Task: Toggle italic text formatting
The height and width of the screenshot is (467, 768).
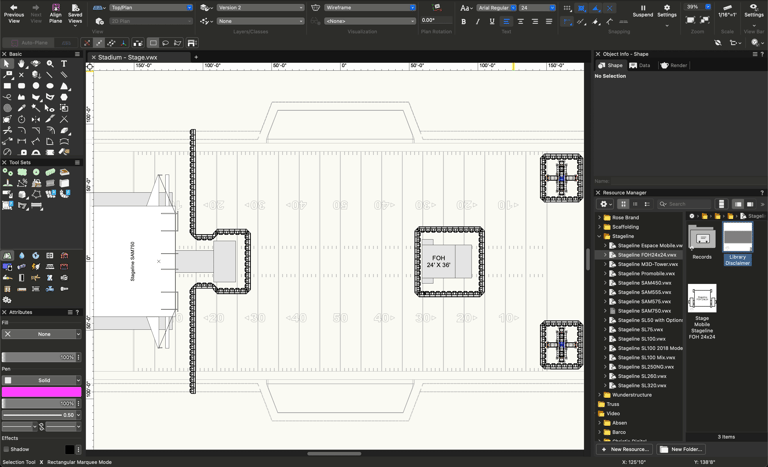Action: (478, 22)
